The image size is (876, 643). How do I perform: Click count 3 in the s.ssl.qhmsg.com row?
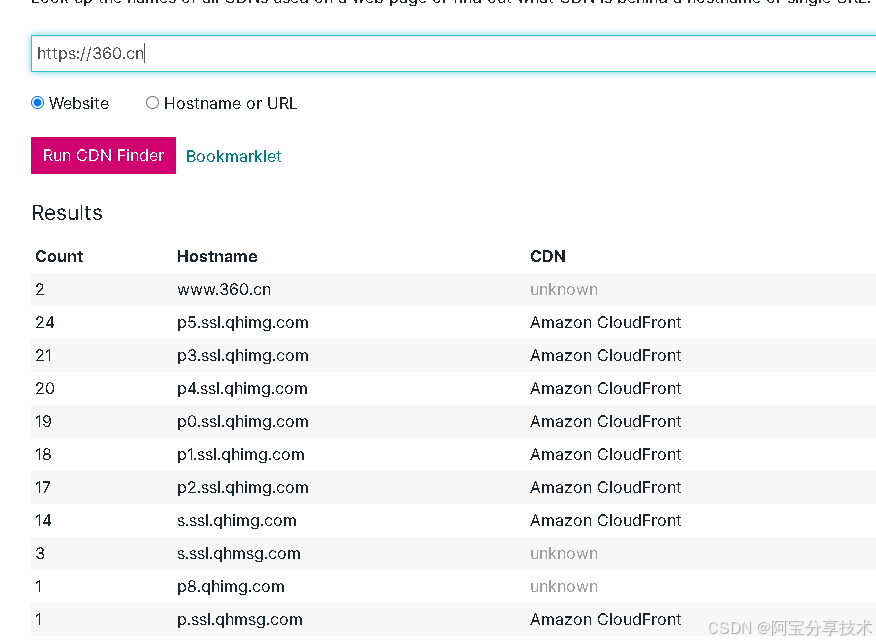[40, 553]
